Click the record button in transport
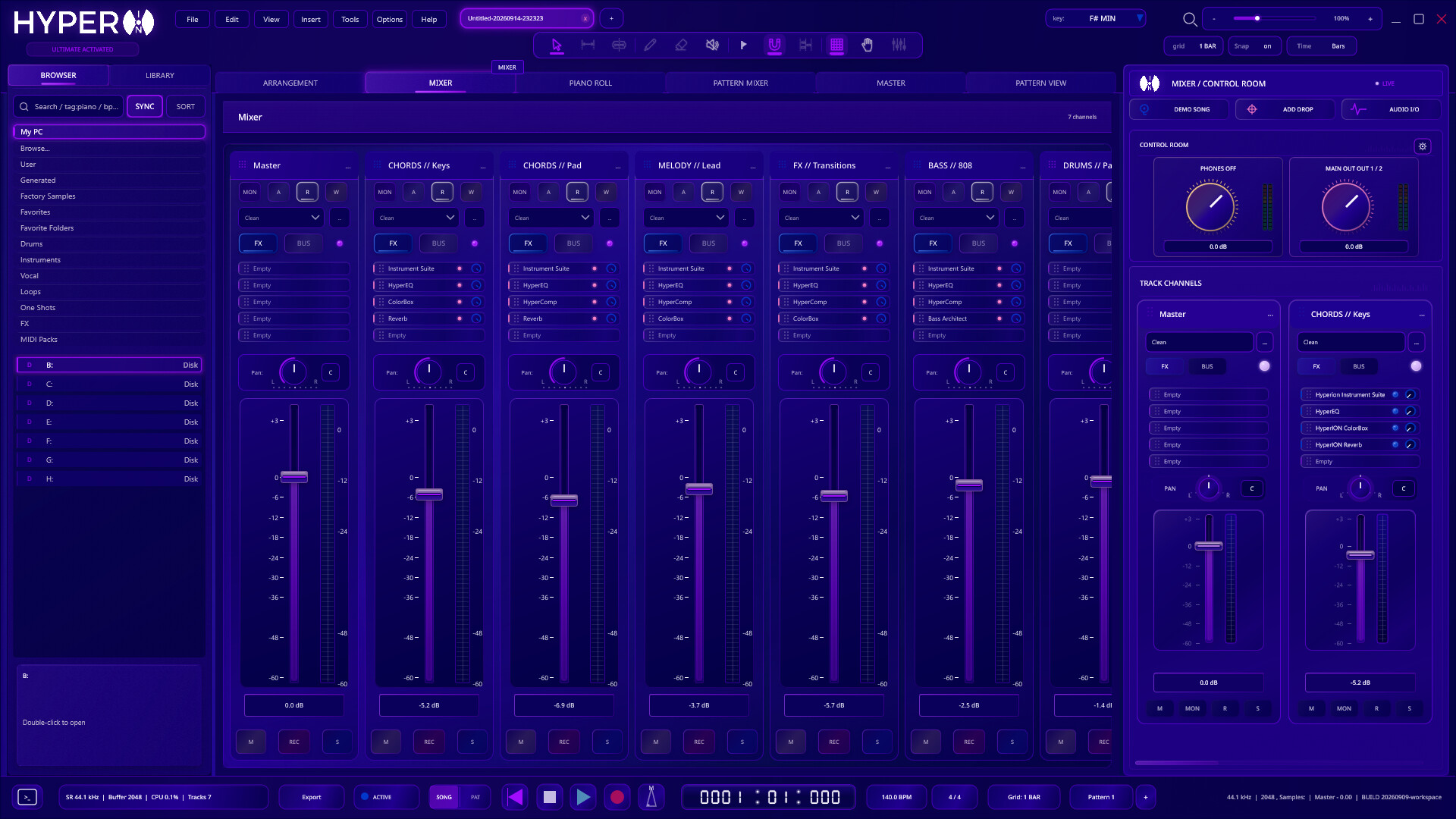 click(617, 797)
